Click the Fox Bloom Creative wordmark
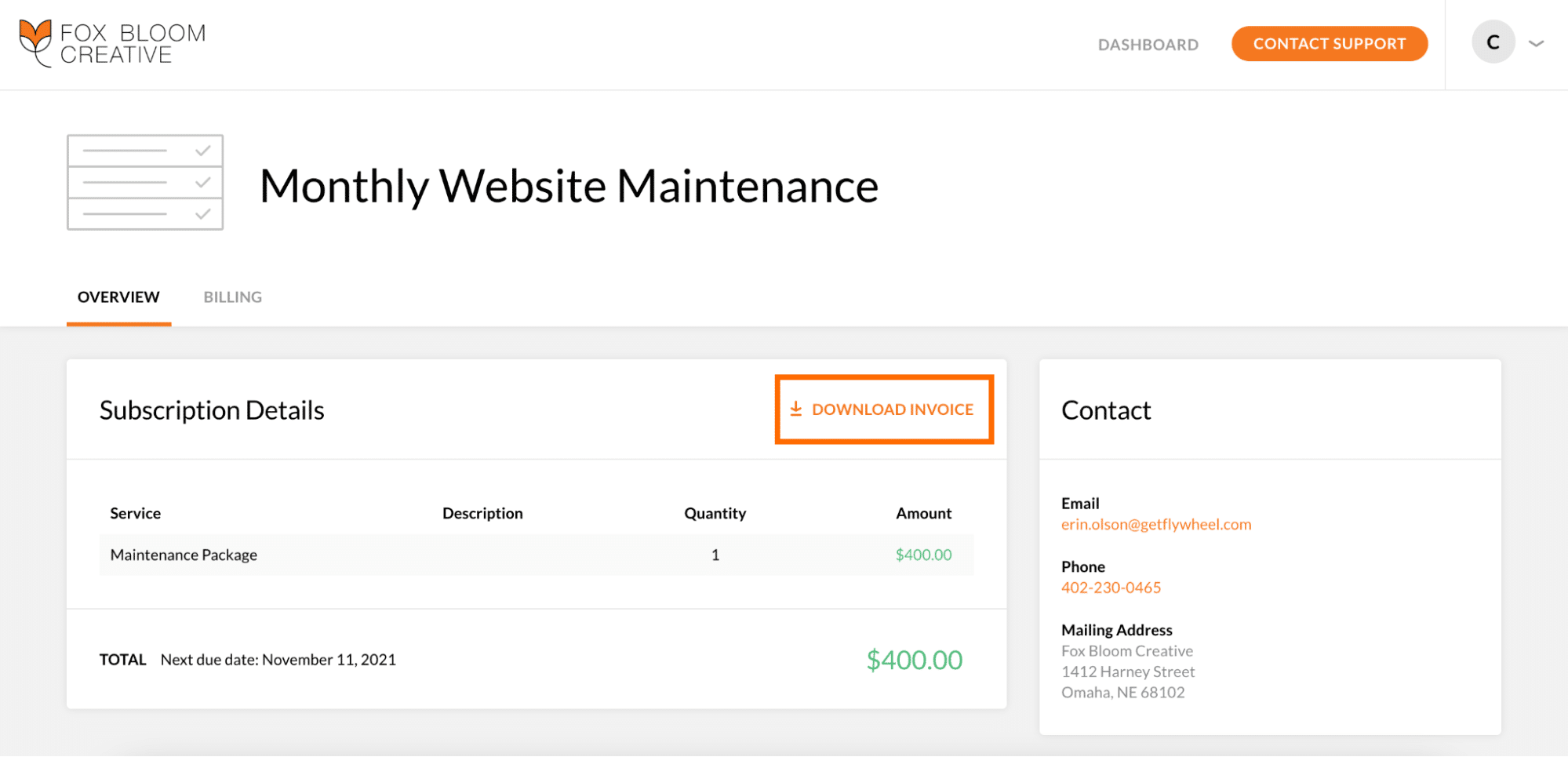This screenshot has width=1568, height=757. point(133,44)
